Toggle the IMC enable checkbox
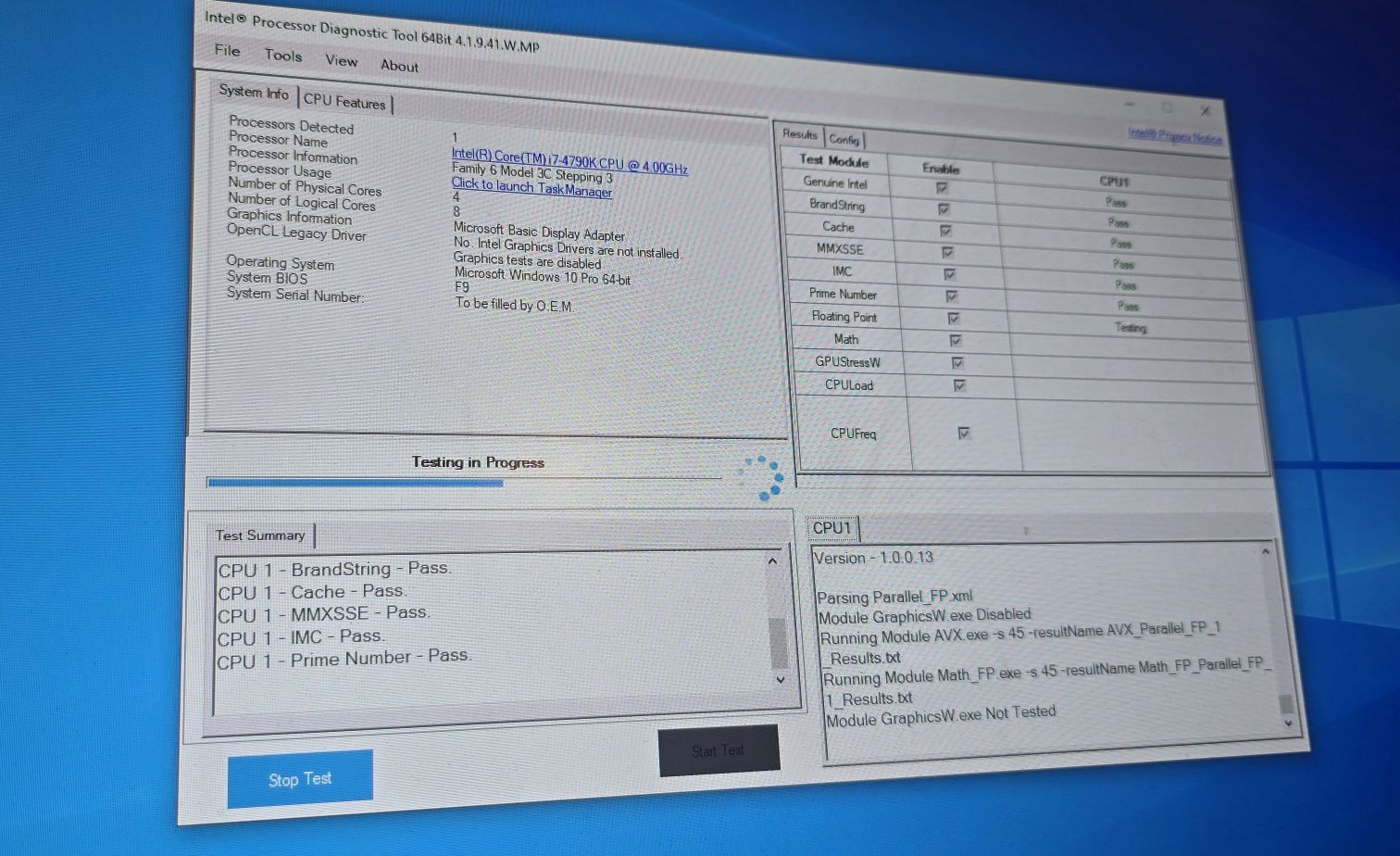The width and height of the screenshot is (1400, 856). pyautogui.click(x=950, y=274)
